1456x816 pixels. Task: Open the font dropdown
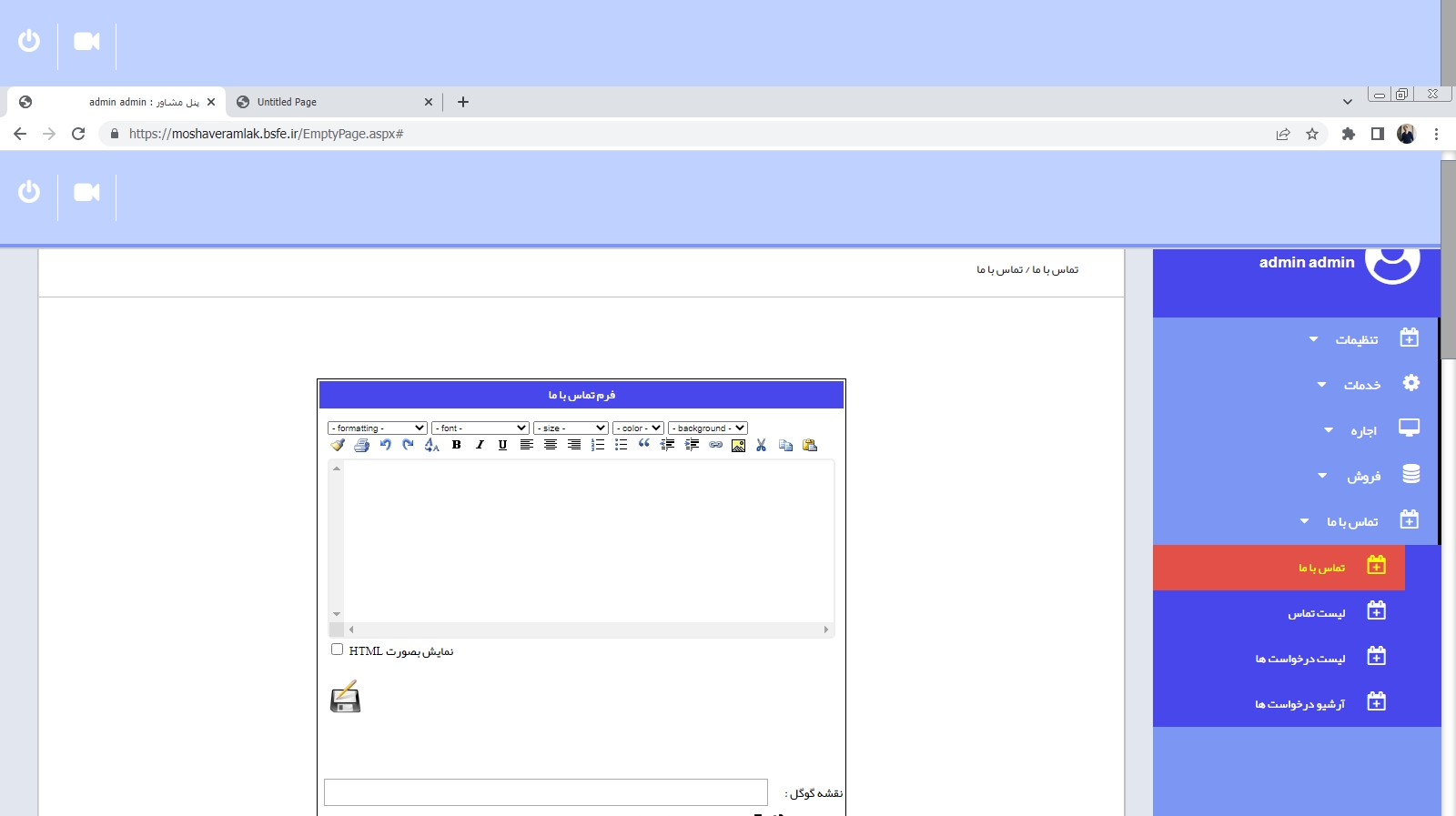(480, 428)
